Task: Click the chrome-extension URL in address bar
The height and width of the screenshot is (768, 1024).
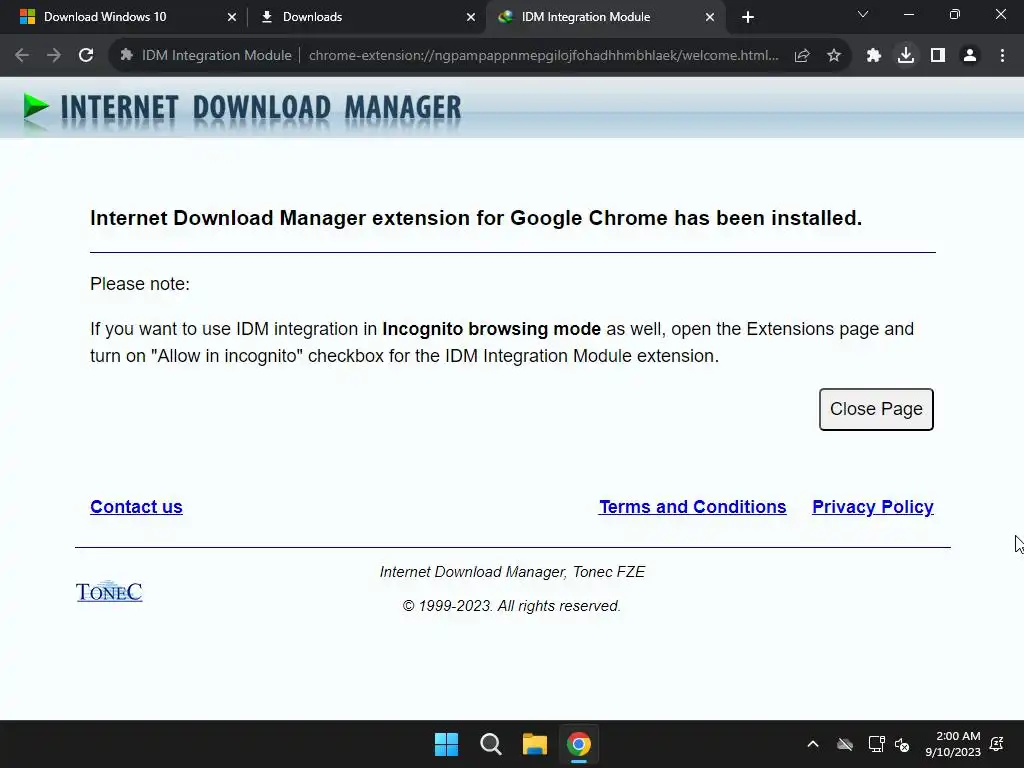Action: tap(543, 56)
